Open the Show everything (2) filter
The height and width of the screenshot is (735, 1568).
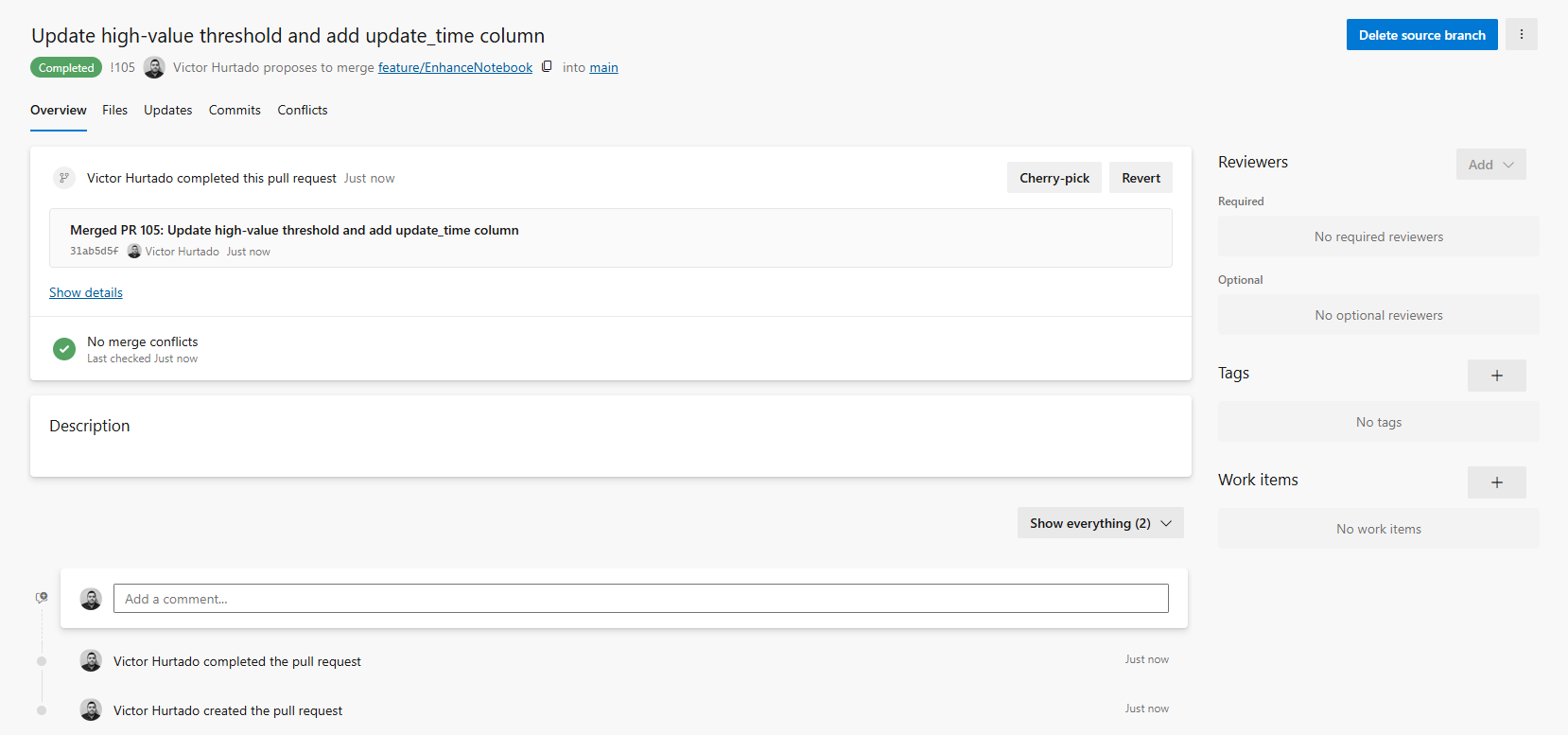point(1100,523)
